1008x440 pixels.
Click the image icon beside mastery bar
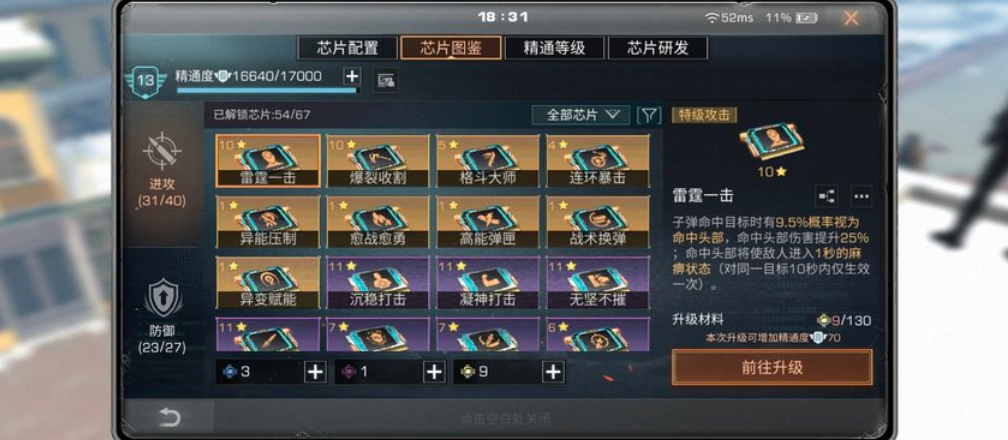point(386,80)
